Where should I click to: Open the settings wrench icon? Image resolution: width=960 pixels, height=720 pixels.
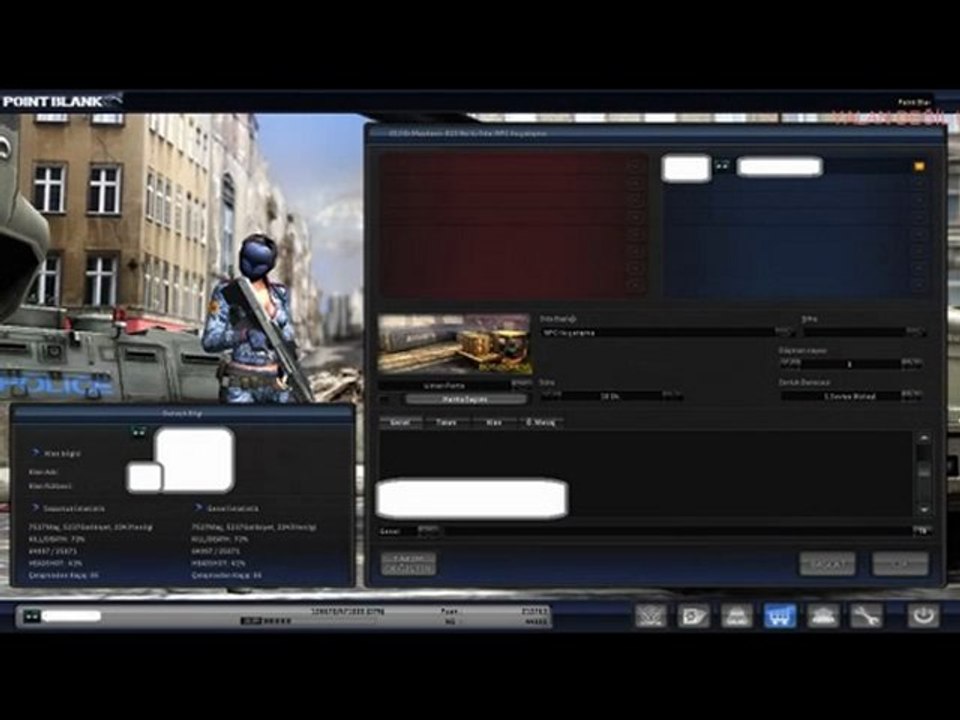(866, 616)
